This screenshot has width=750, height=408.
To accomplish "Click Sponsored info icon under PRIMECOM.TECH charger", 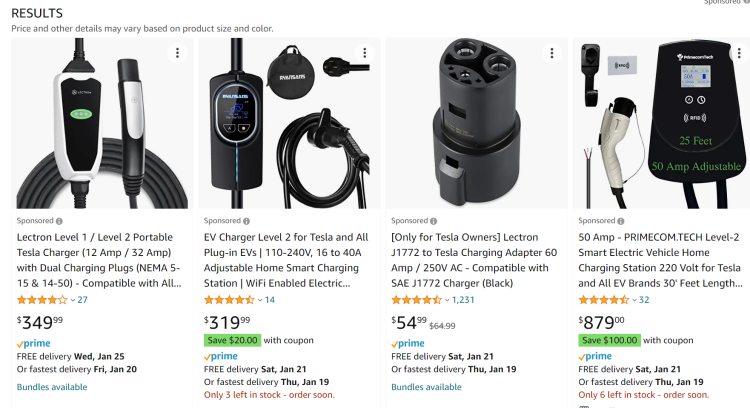I will [620, 221].
